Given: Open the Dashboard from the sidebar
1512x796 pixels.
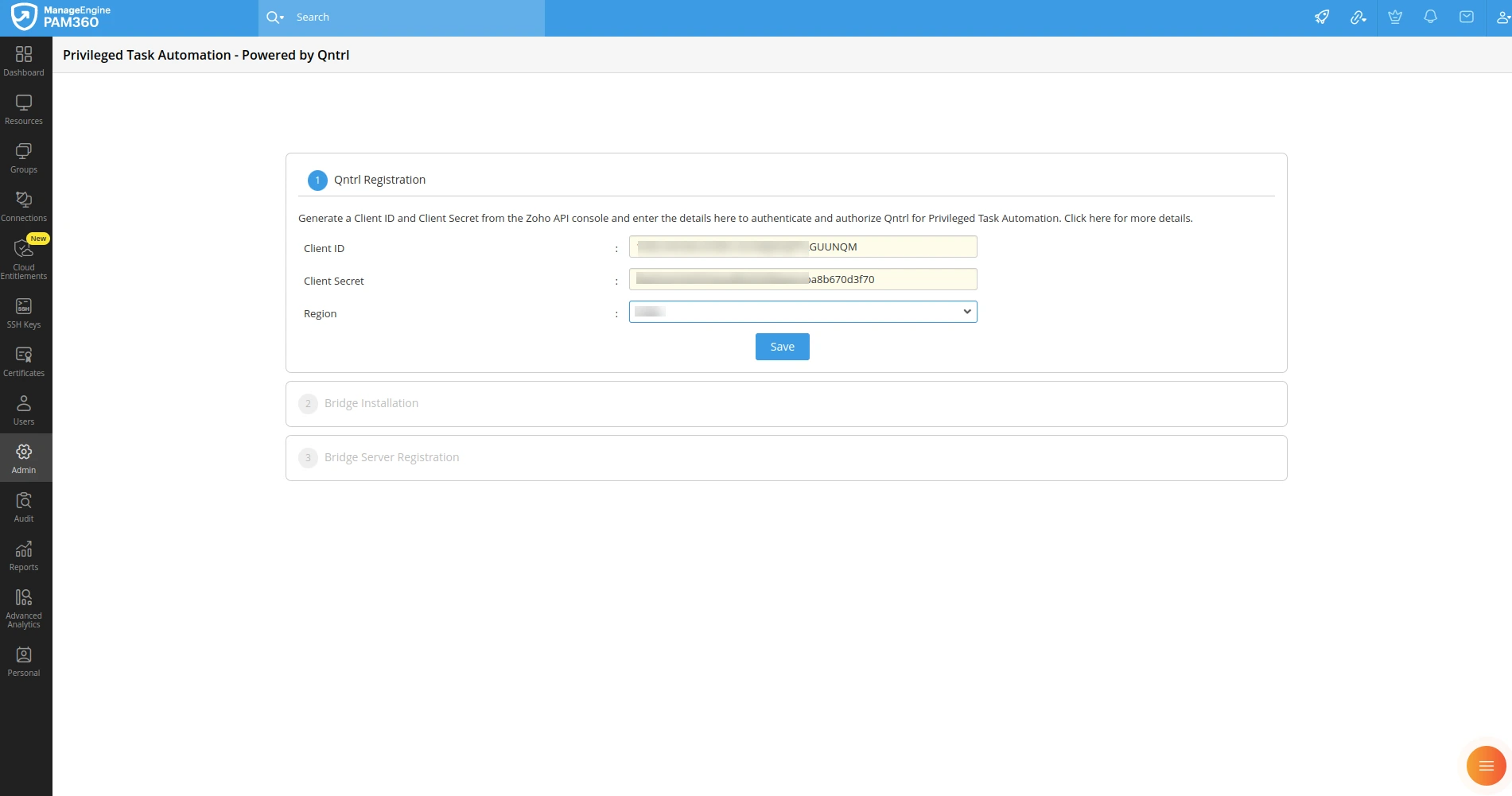Looking at the screenshot, I should coord(24,60).
